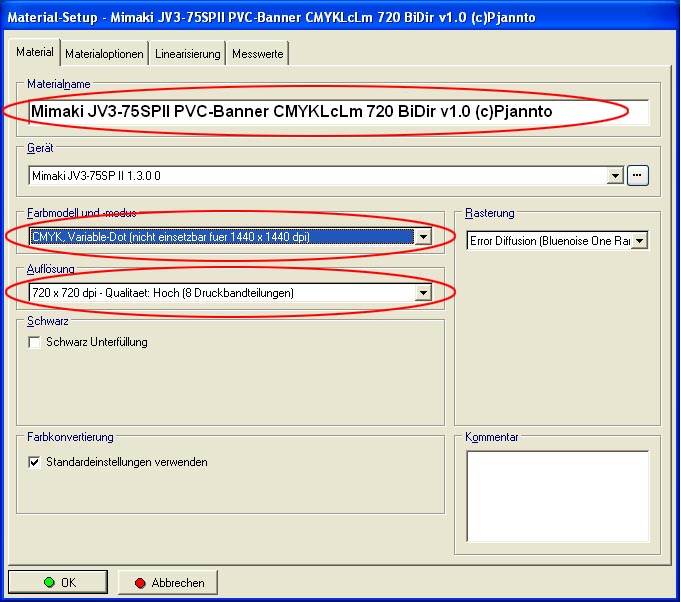This screenshot has height=602, width=681.
Task: Uncheck Standardeinstellungen verwenden
Action: tap(35, 462)
